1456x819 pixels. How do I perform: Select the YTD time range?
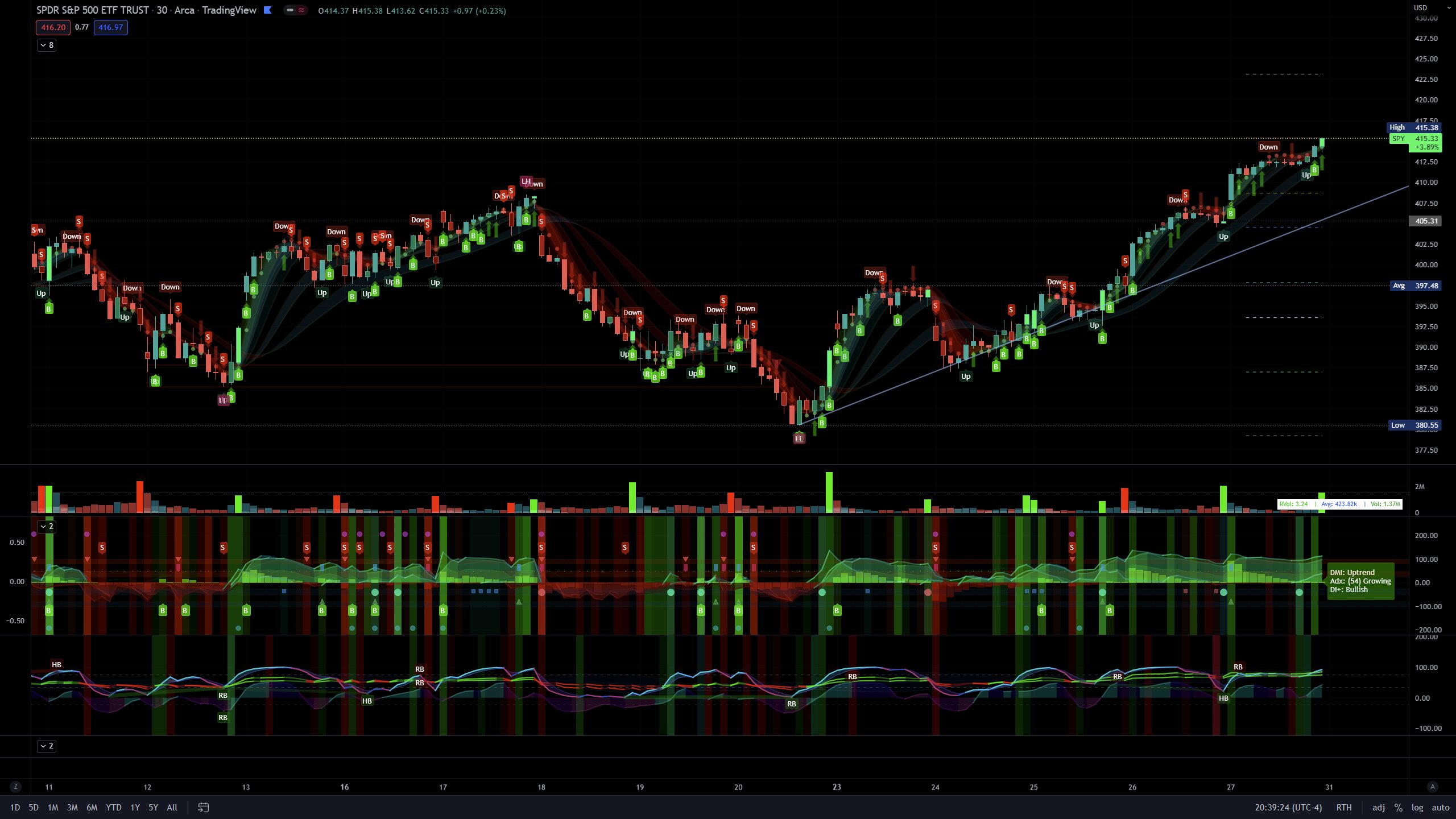(x=113, y=808)
